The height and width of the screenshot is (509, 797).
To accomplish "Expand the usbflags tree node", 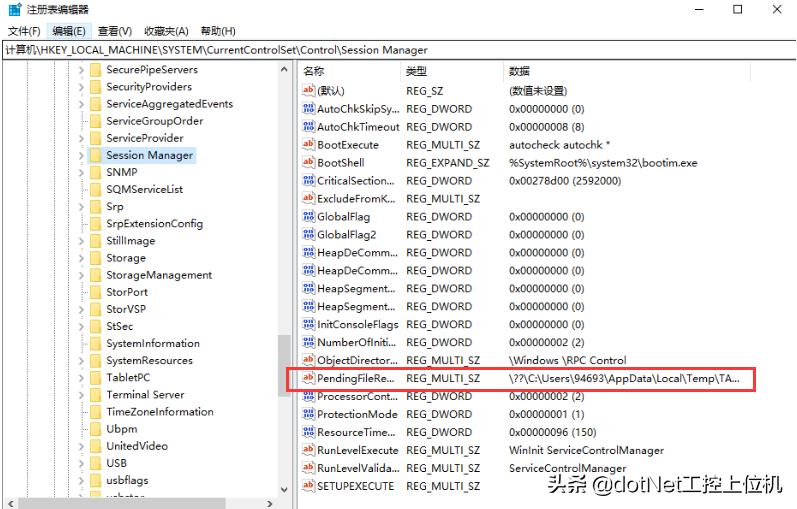I will (x=81, y=480).
